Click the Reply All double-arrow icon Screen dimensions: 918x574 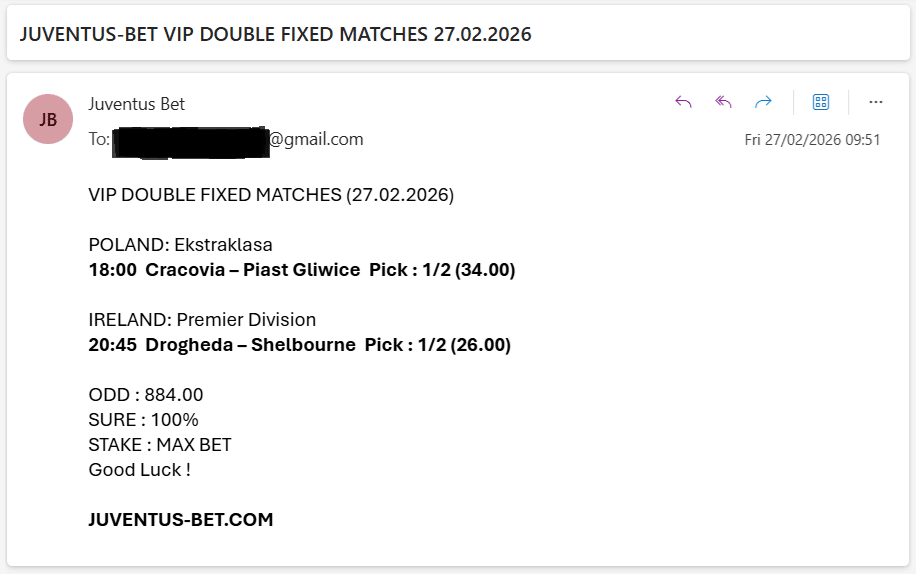click(x=724, y=102)
